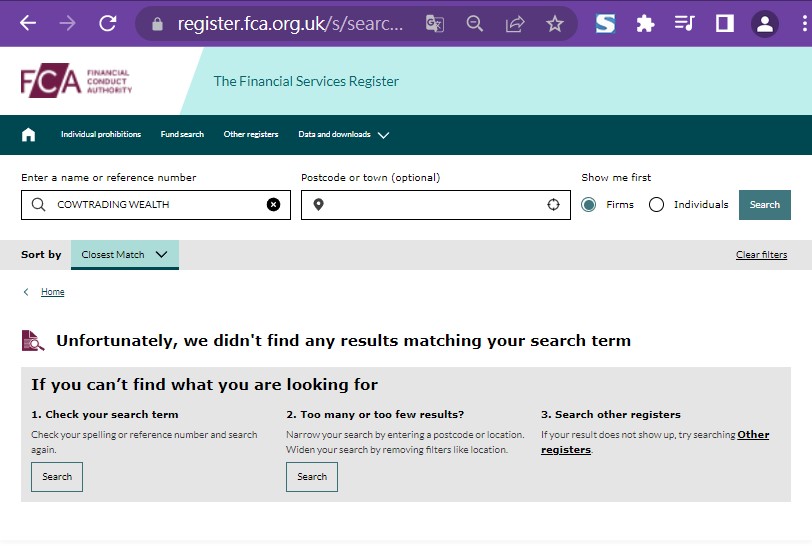Focus the Postcode or town field
Viewport: 812px width, 546px height.
pos(430,205)
